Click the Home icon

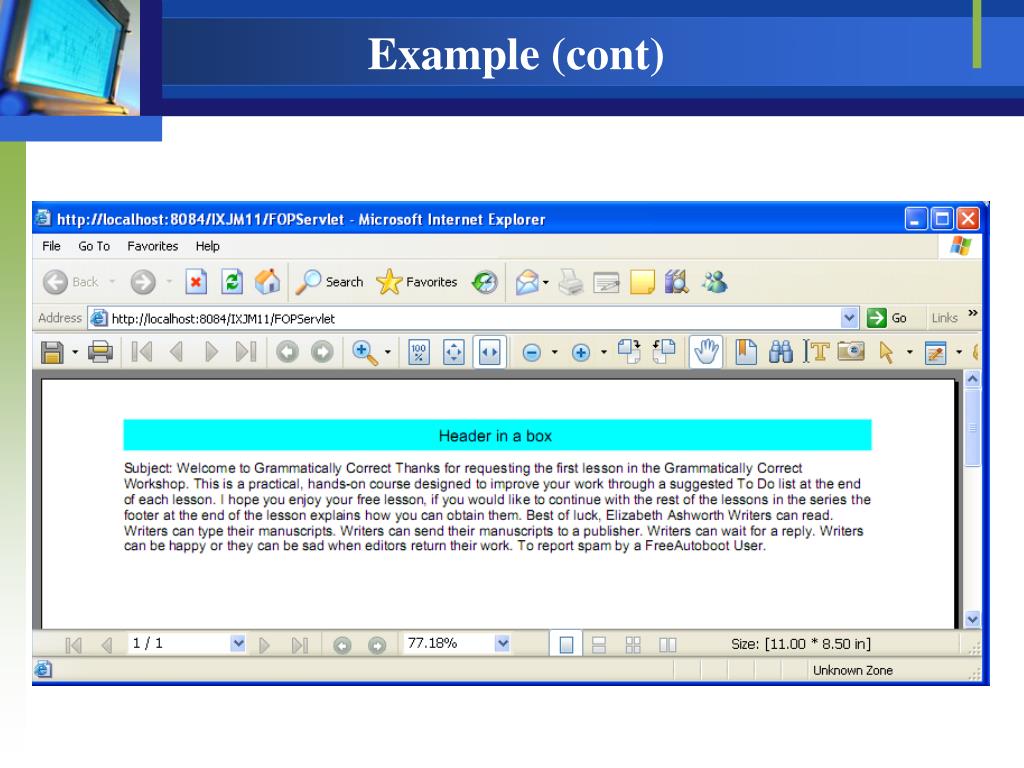[267, 281]
